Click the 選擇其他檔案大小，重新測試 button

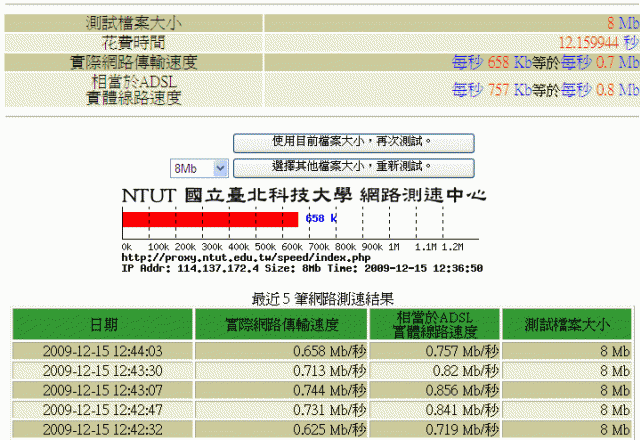[353, 168]
